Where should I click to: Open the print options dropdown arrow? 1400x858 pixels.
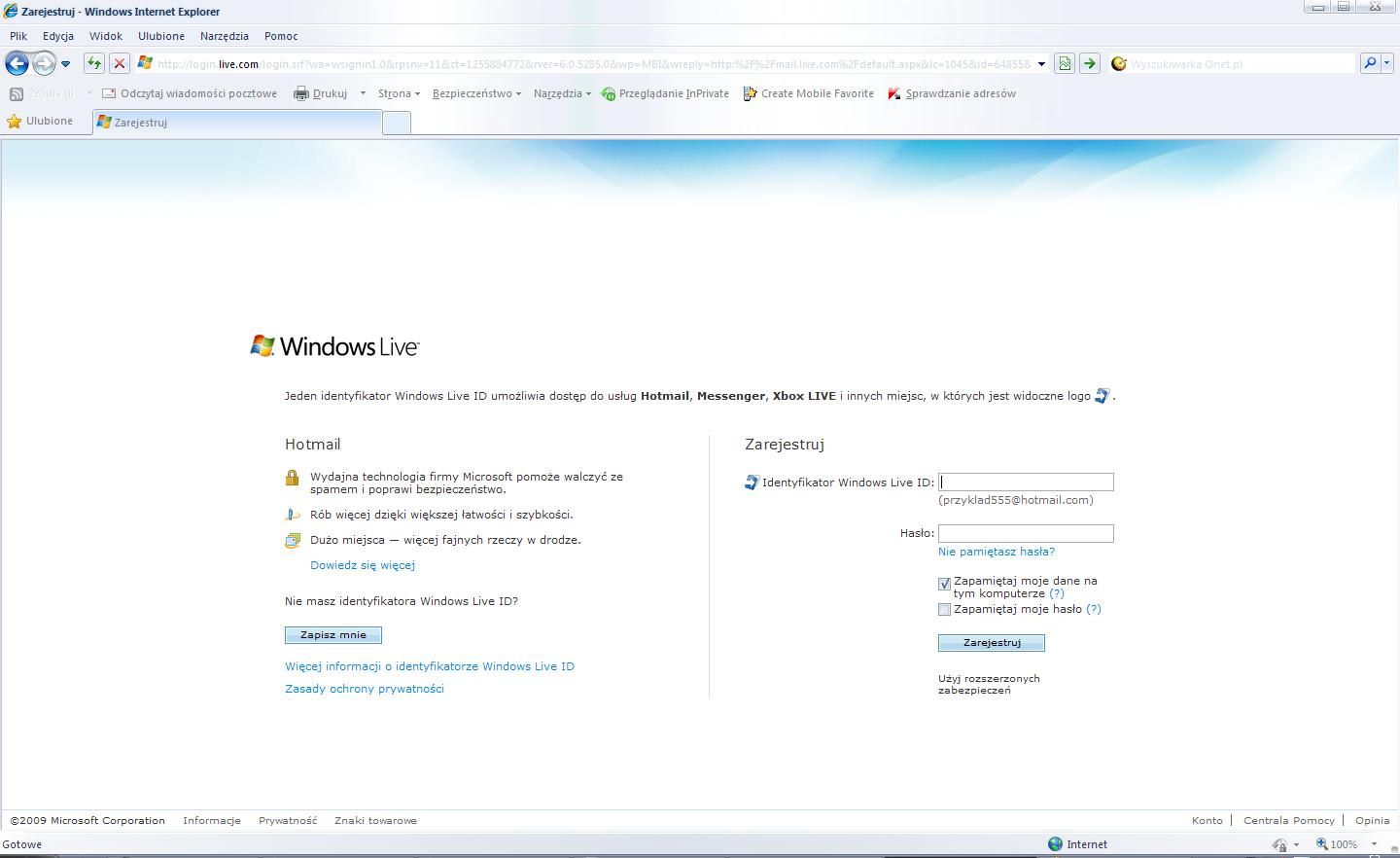pyautogui.click(x=363, y=93)
